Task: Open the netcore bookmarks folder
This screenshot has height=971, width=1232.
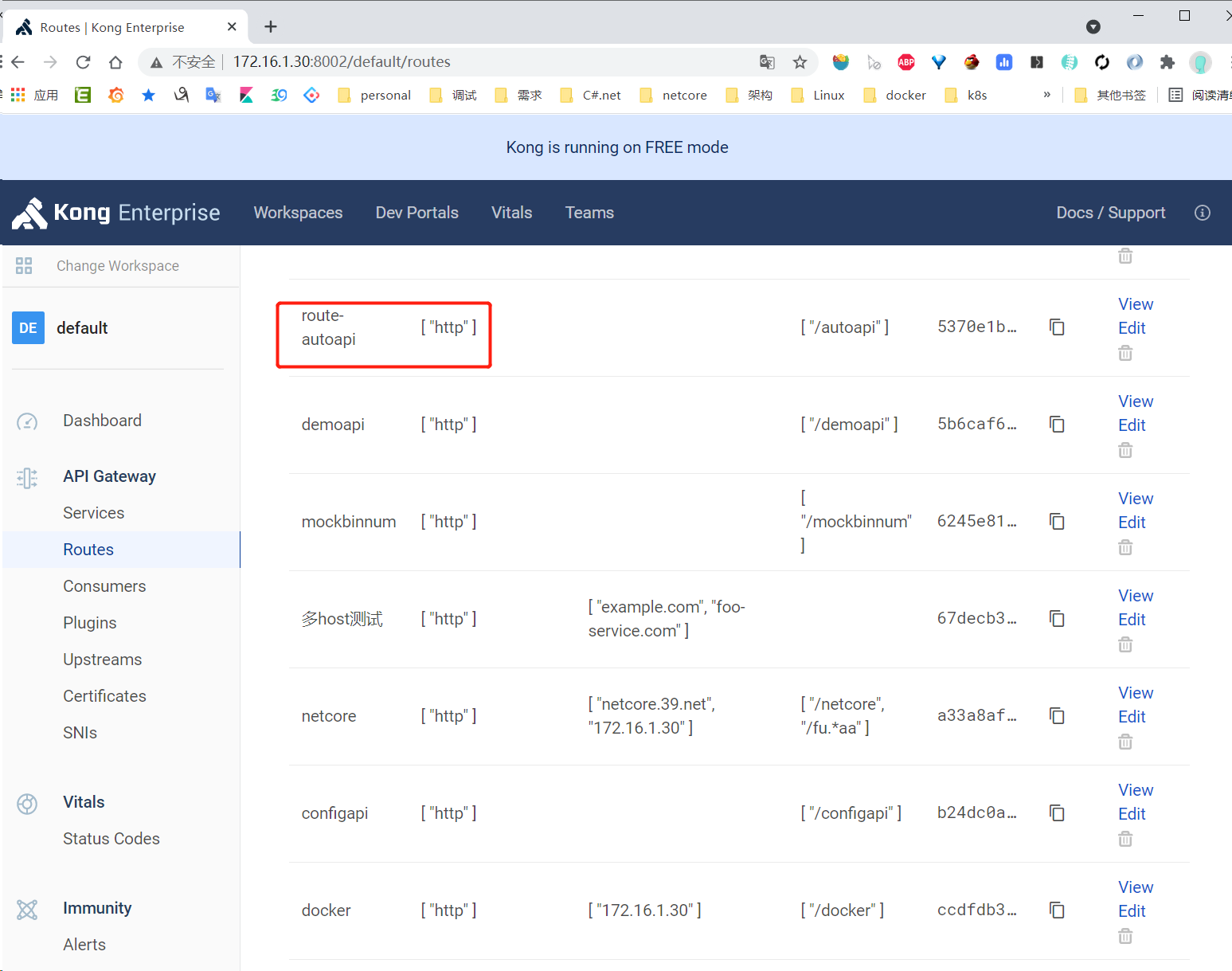Action: click(x=674, y=96)
